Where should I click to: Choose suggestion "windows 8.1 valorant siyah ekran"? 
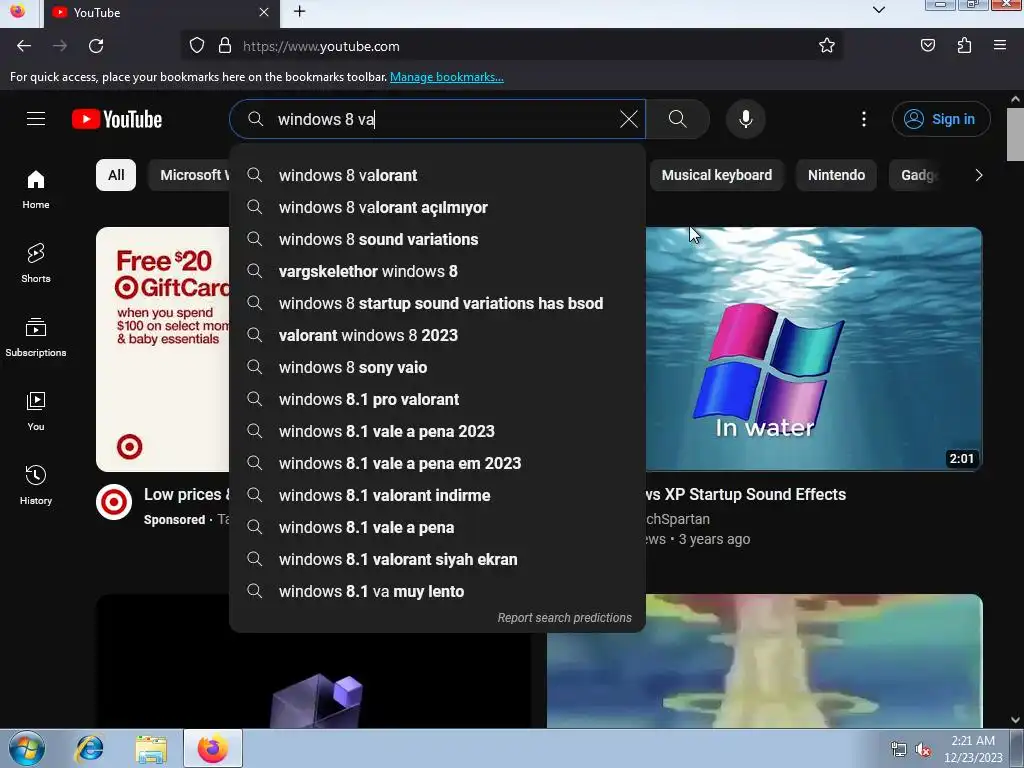coord(438,559)
